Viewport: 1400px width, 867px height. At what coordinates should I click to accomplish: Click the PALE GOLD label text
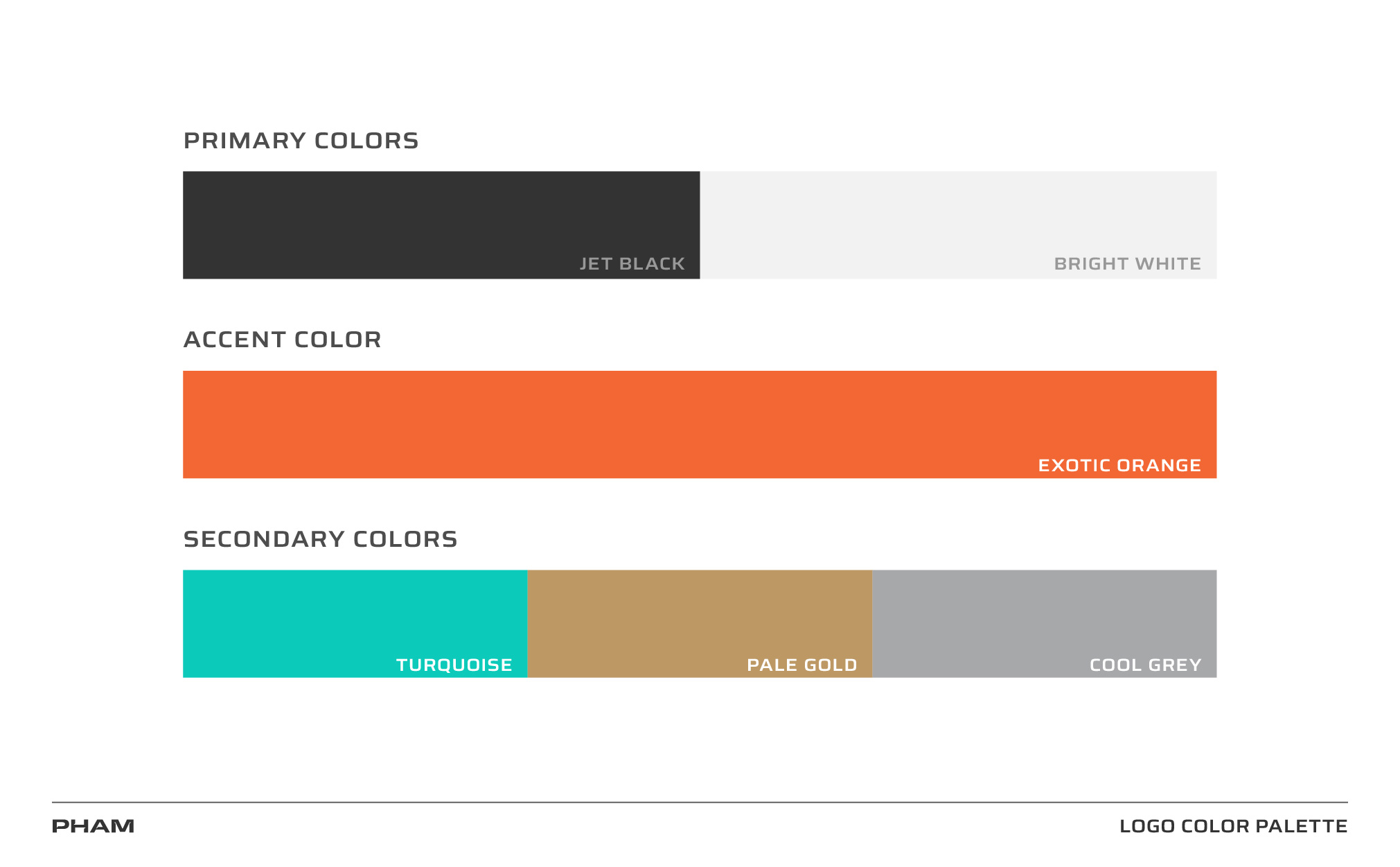click(x=802, y=665)
